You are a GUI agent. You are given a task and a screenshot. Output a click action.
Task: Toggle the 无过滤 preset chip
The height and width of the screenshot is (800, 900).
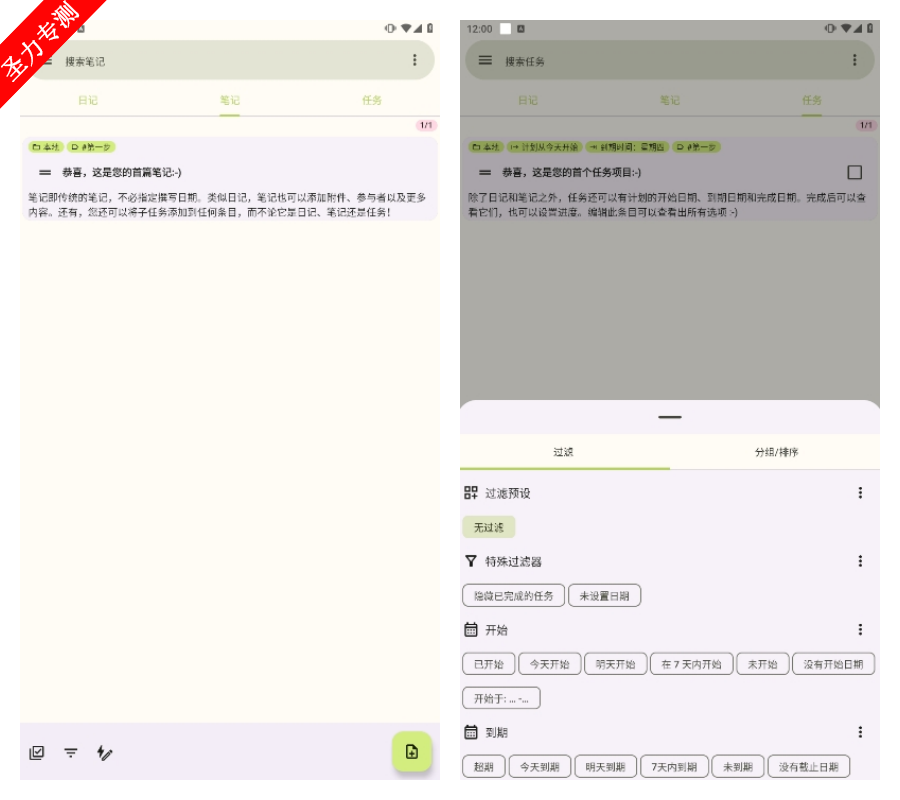488,527
